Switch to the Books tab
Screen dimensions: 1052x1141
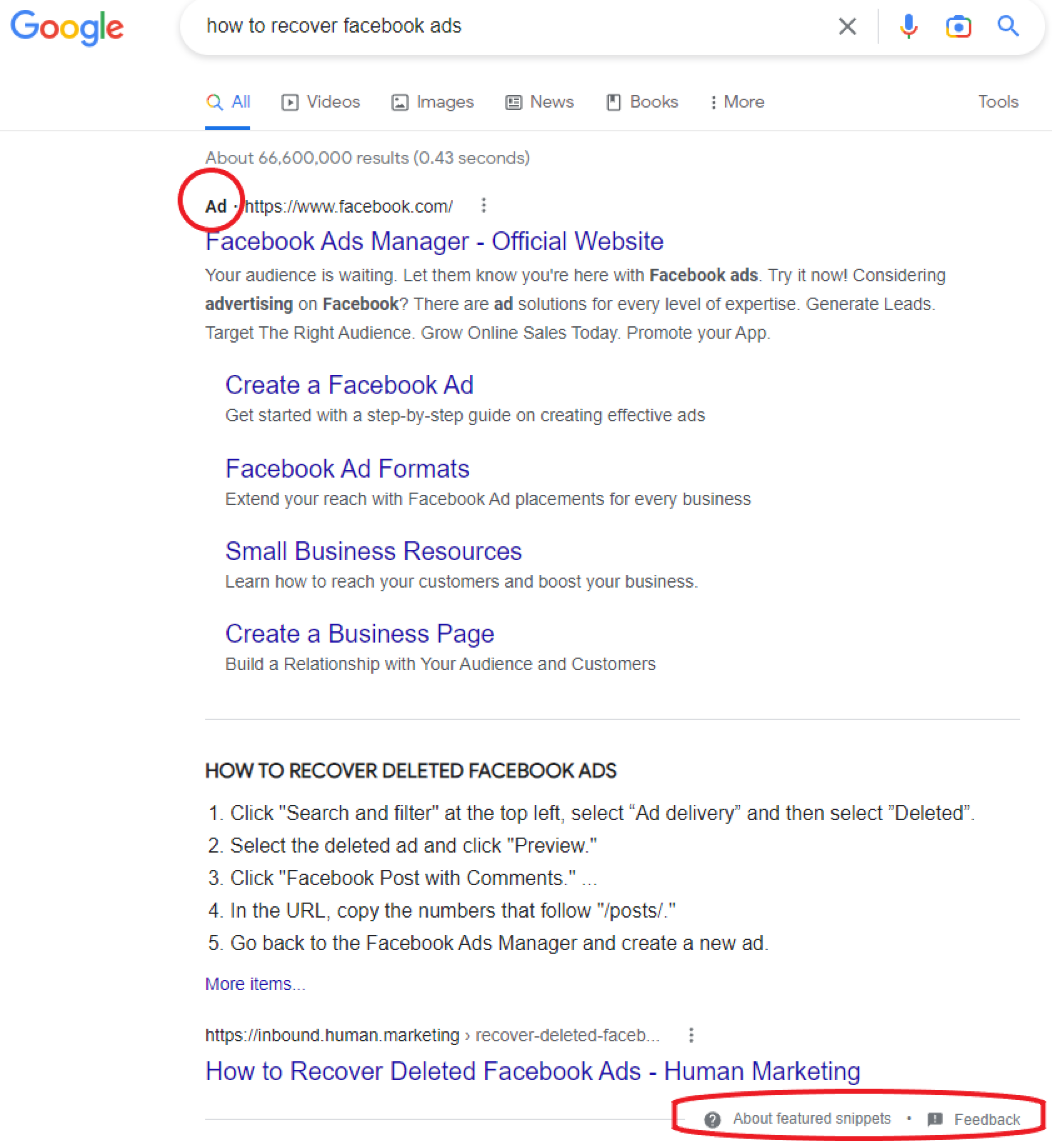click(x=642, y=102)
